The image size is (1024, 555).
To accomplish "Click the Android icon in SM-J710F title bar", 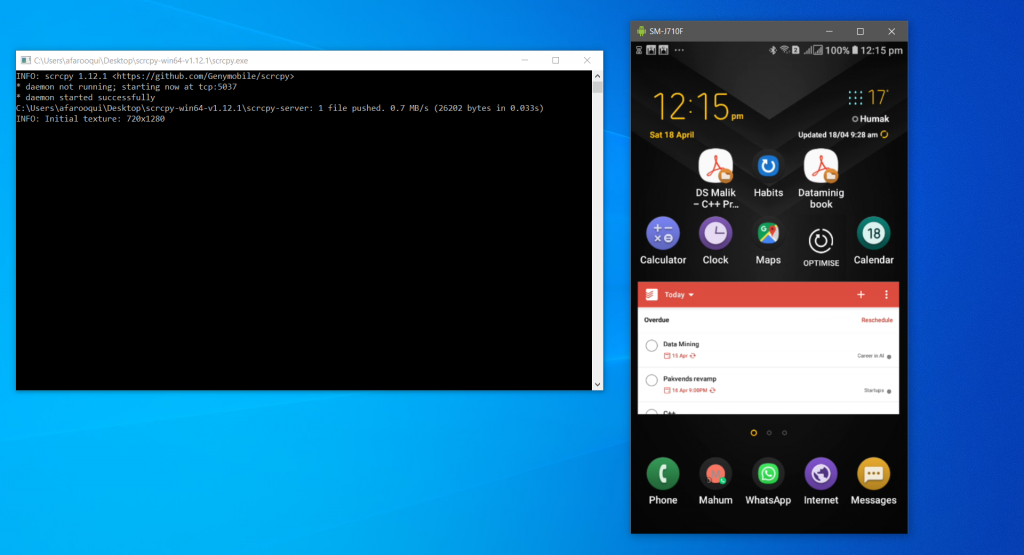I will (641, 31).
